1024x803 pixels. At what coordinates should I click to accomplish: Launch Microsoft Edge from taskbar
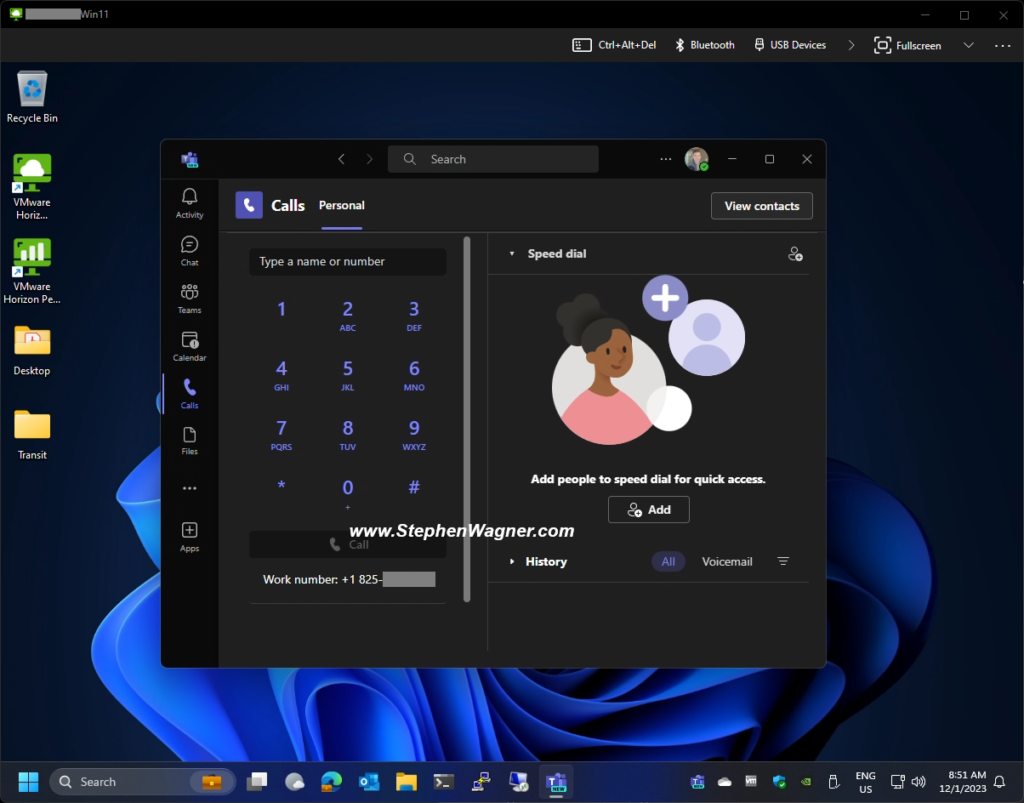coord(332,781)
